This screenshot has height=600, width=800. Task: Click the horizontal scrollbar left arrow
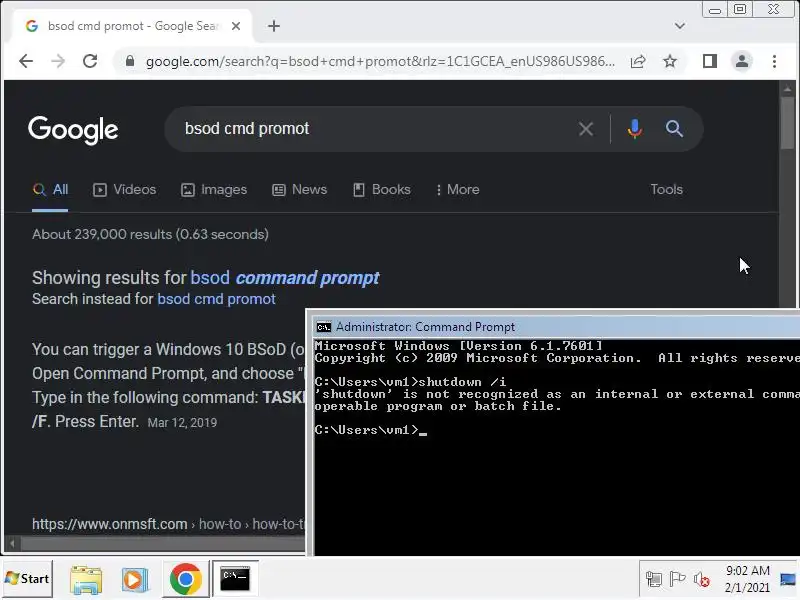(x=12, y=544)
